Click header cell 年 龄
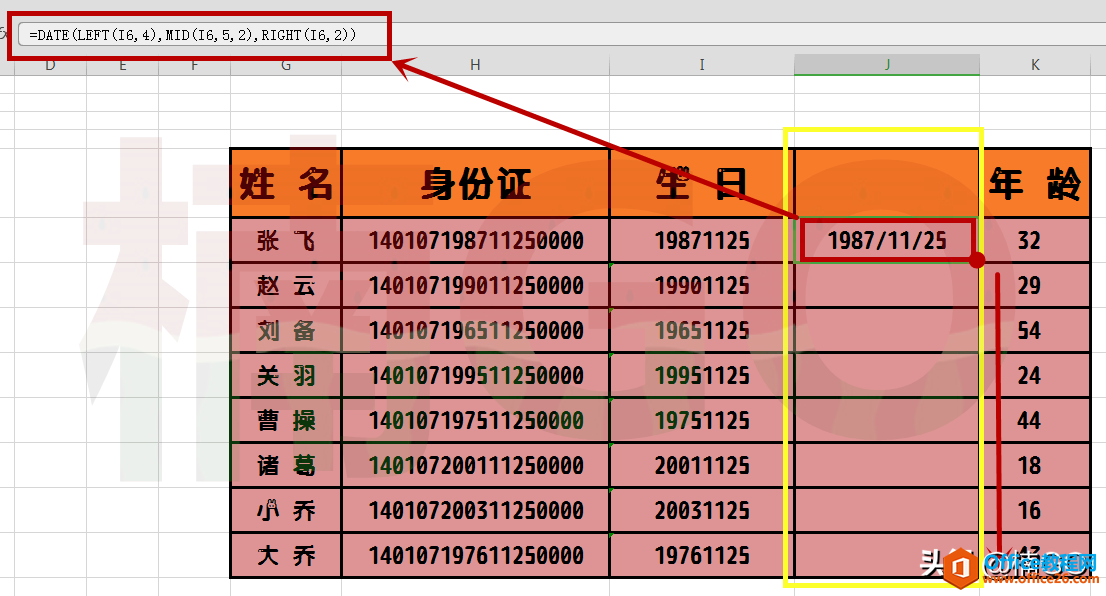The width and height of the screenshot is (1106, 596). [1035, 183]
